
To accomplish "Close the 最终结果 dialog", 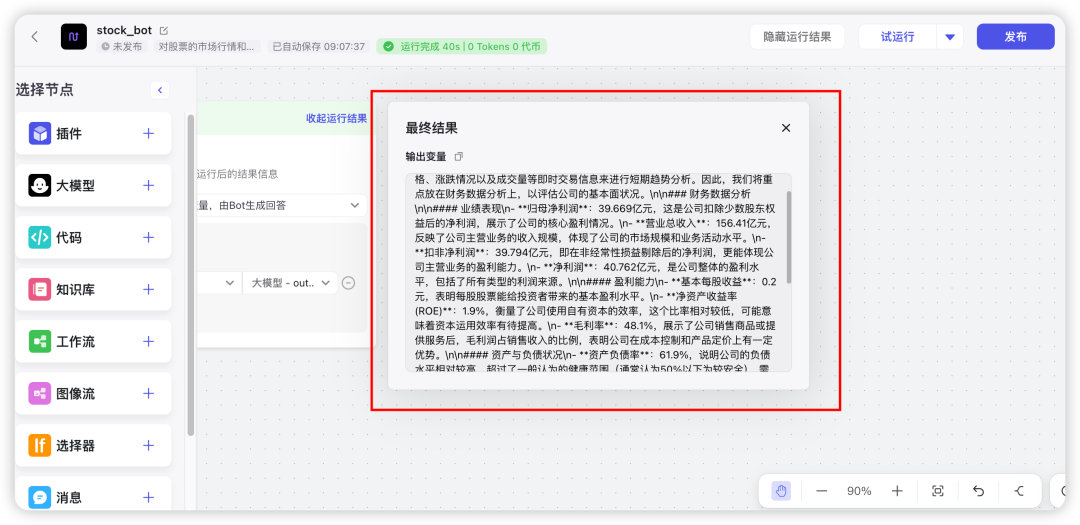I will coord(786,128).
